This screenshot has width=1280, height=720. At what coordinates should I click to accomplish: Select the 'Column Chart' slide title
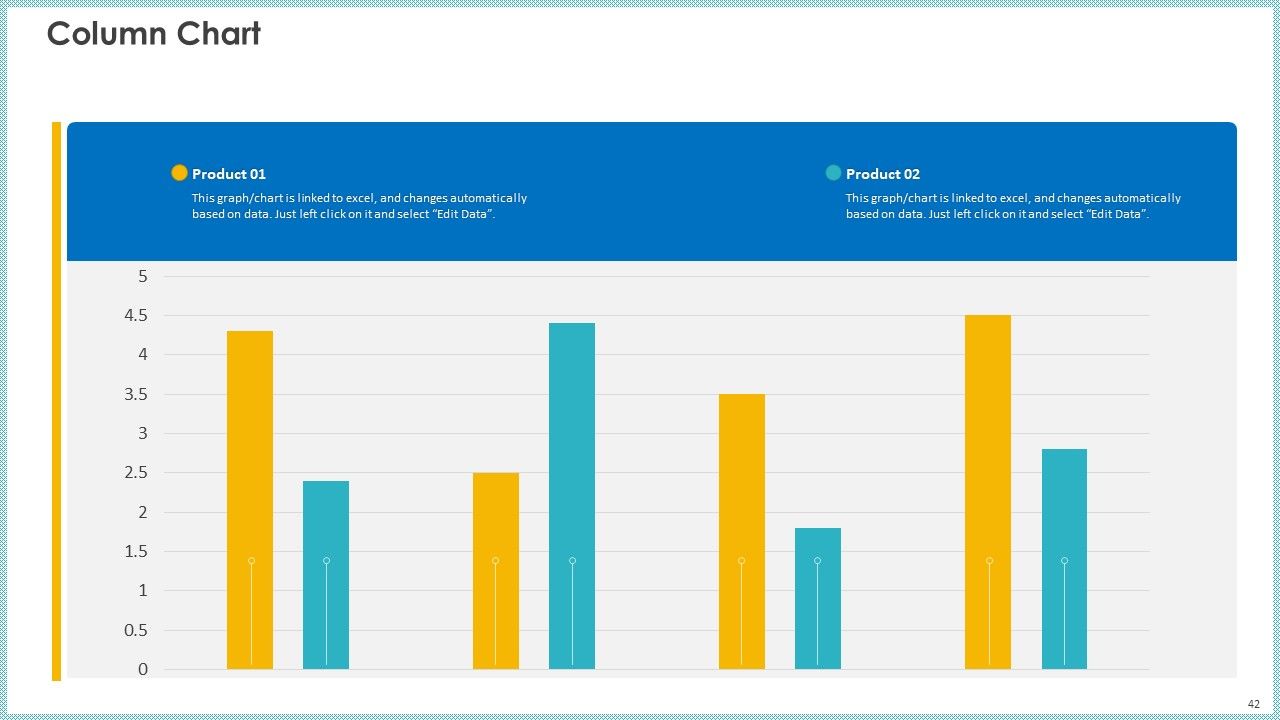(154, 34)
